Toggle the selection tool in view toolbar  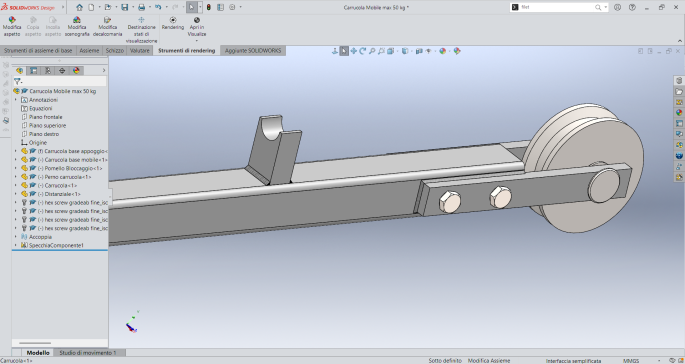(344, 51)
